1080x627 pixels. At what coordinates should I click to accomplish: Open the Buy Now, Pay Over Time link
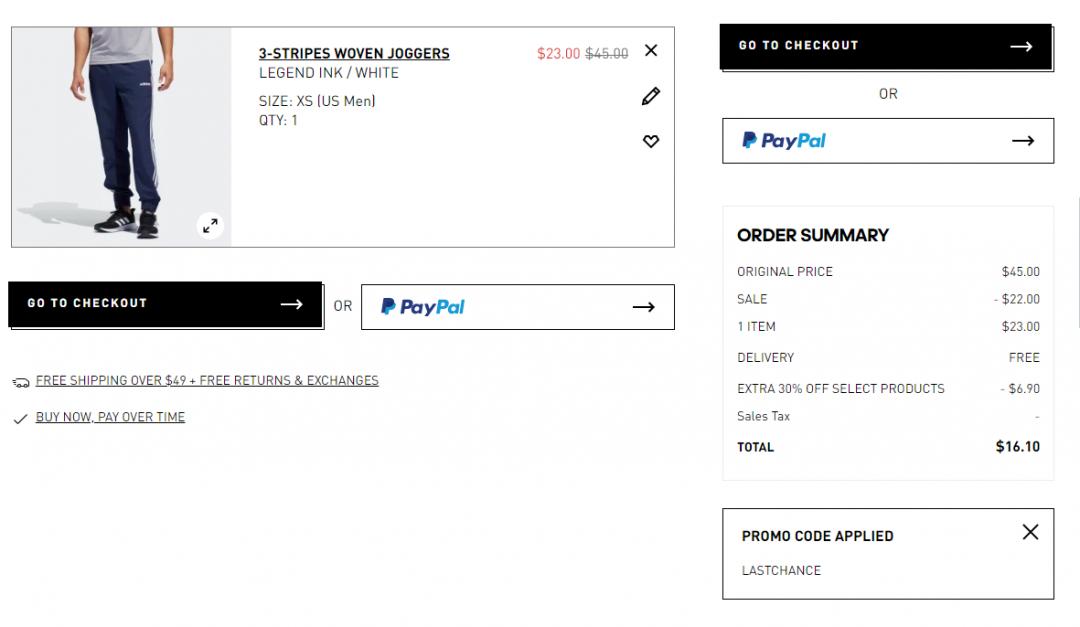(x=110, y=417)
